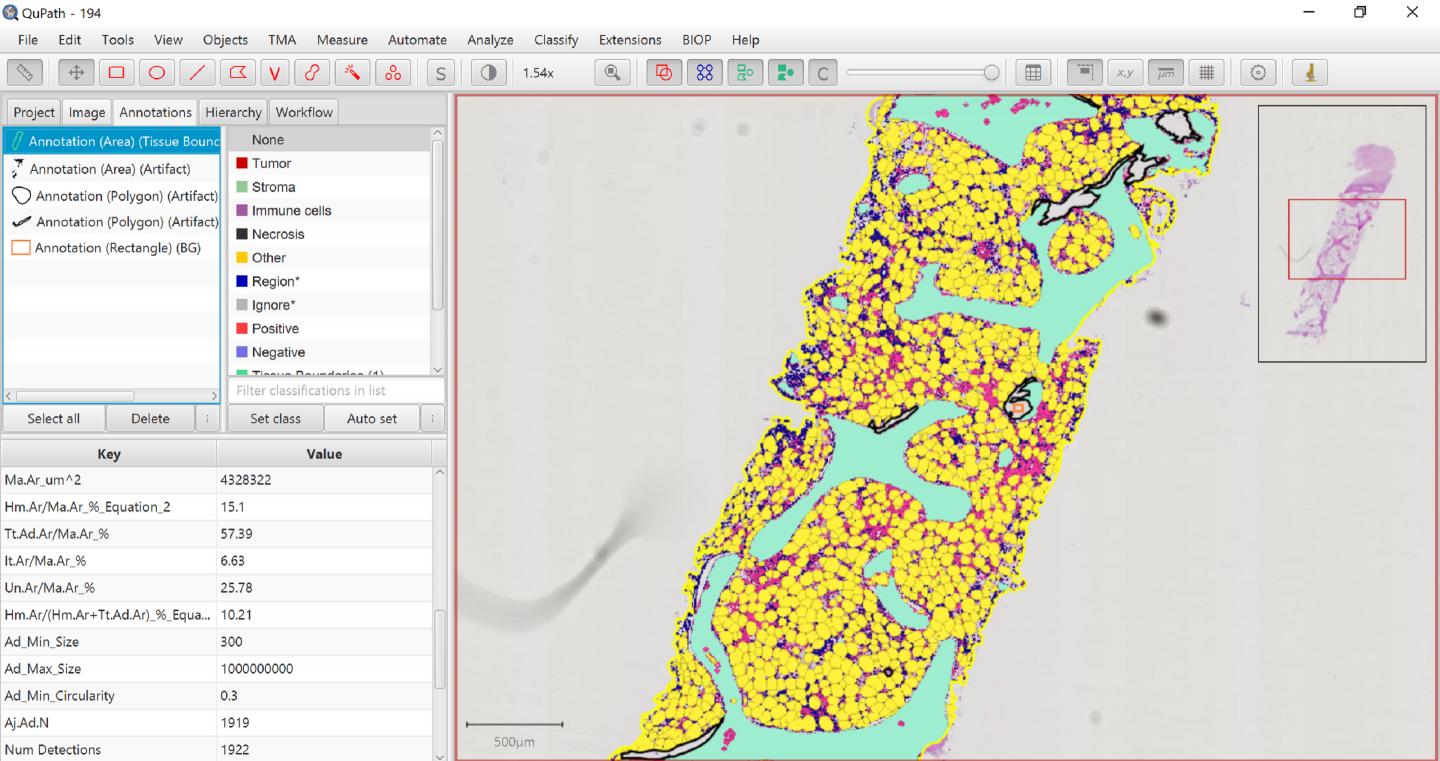Open the Classify menu
Screen dimensions: 1440x761
555,40
